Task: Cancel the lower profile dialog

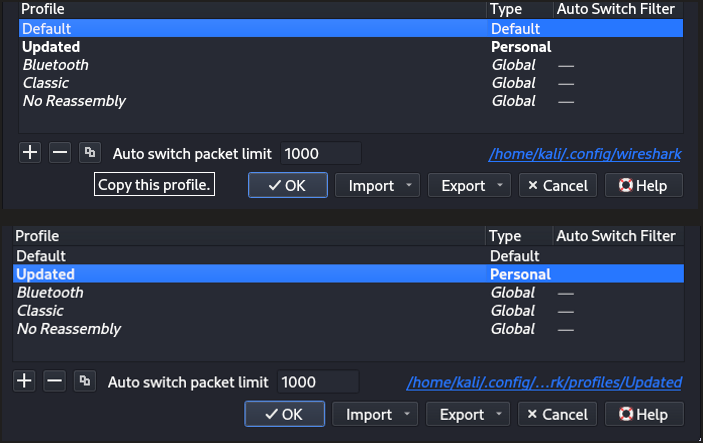Action: (557, 414)
